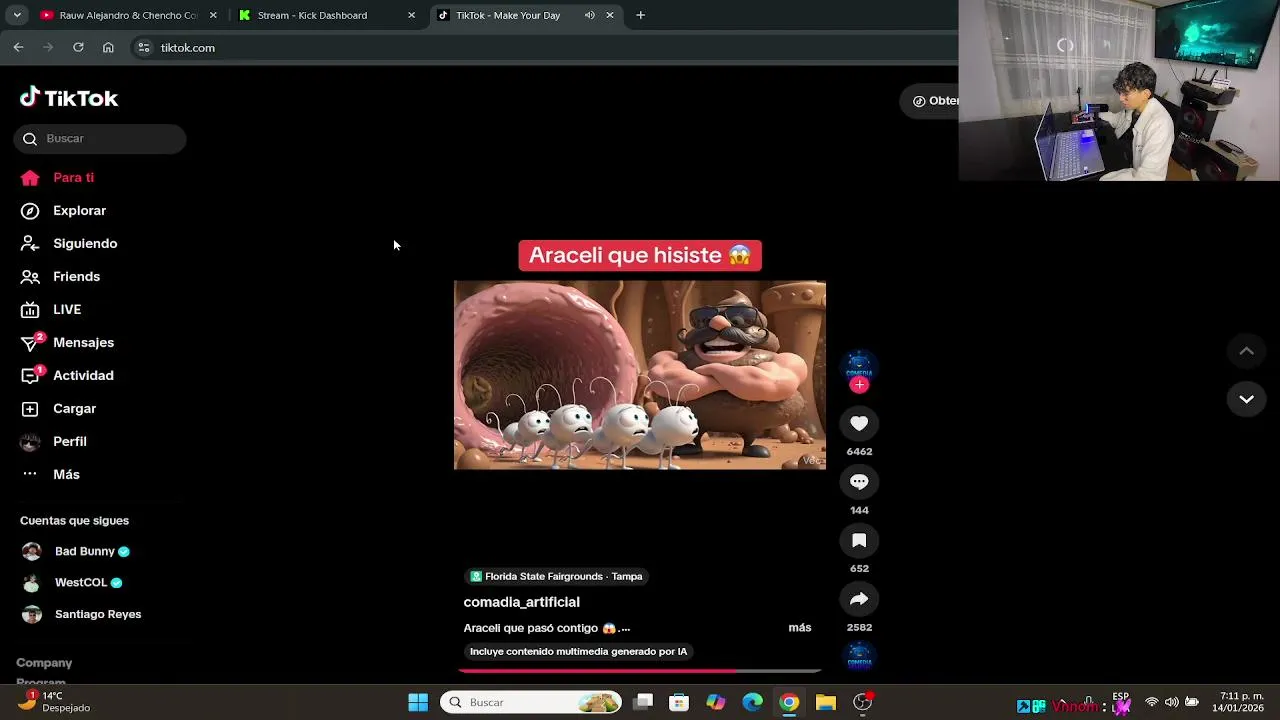Image resolution: width=1280 pixels, height=720 pixels.
Task: Reload the current page
Action: [x=78, y=47]
